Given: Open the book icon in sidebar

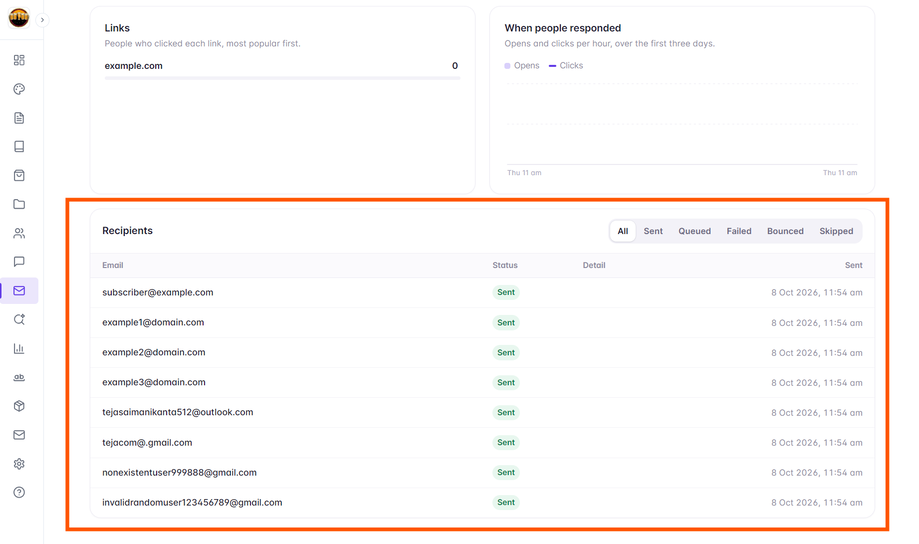Looking at the screenshot, I should click(x=19, y=147).
